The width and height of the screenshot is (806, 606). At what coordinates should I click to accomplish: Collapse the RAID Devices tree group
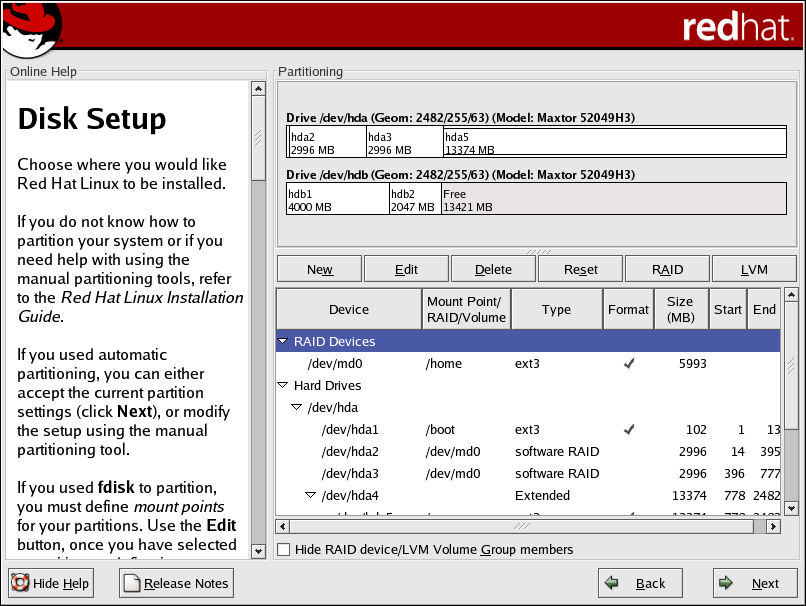pos(283,342)
